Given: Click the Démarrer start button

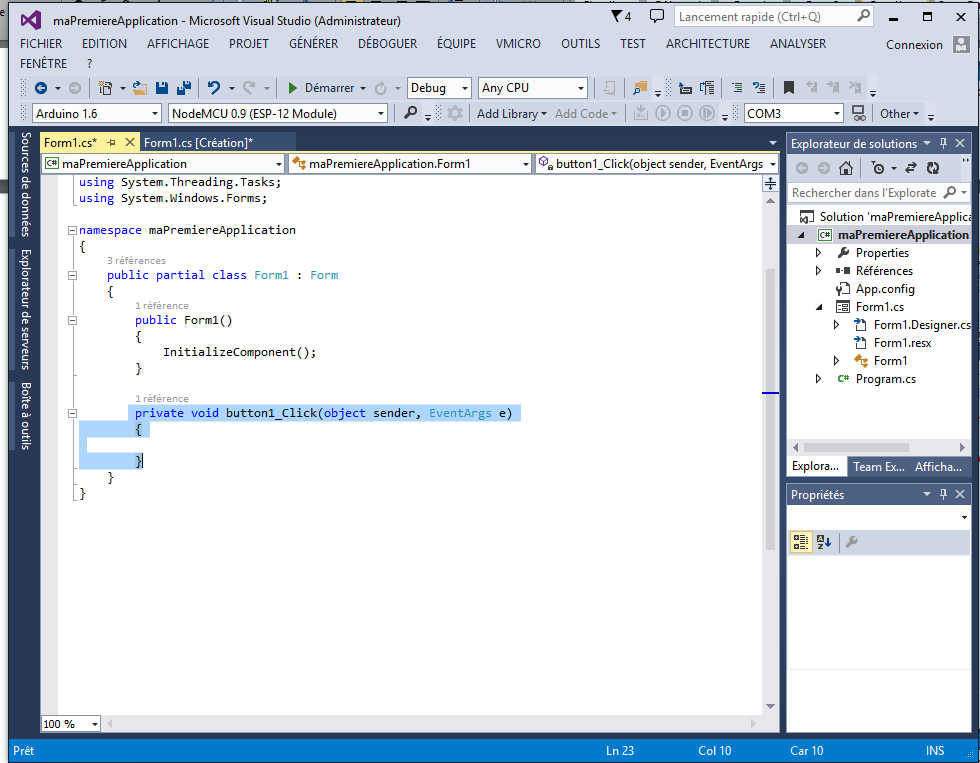Looking at the screenshot, I should [x=321, y=88].
